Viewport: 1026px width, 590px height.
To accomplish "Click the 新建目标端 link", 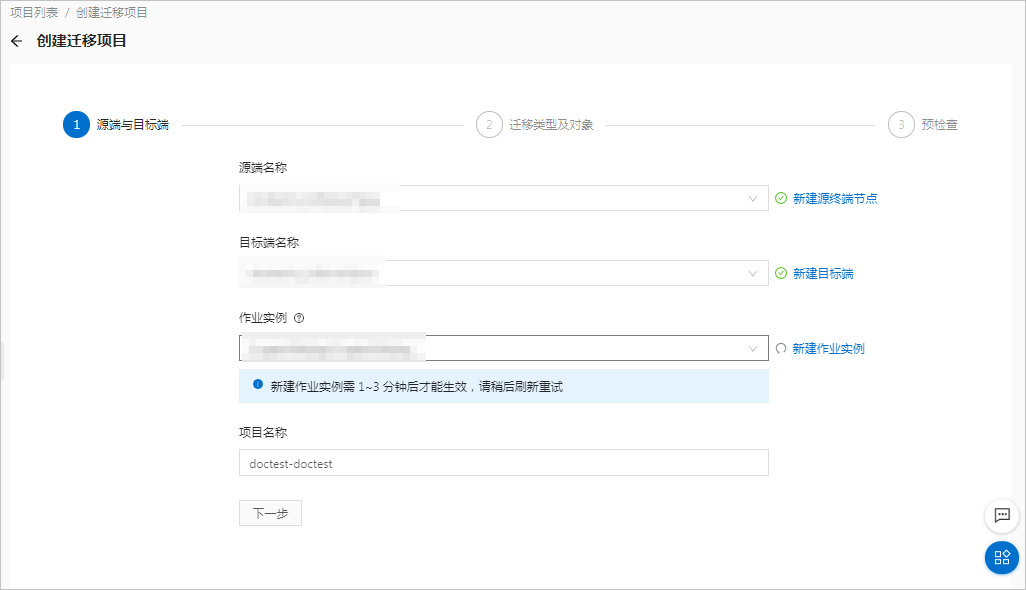I will pos(823,273).
